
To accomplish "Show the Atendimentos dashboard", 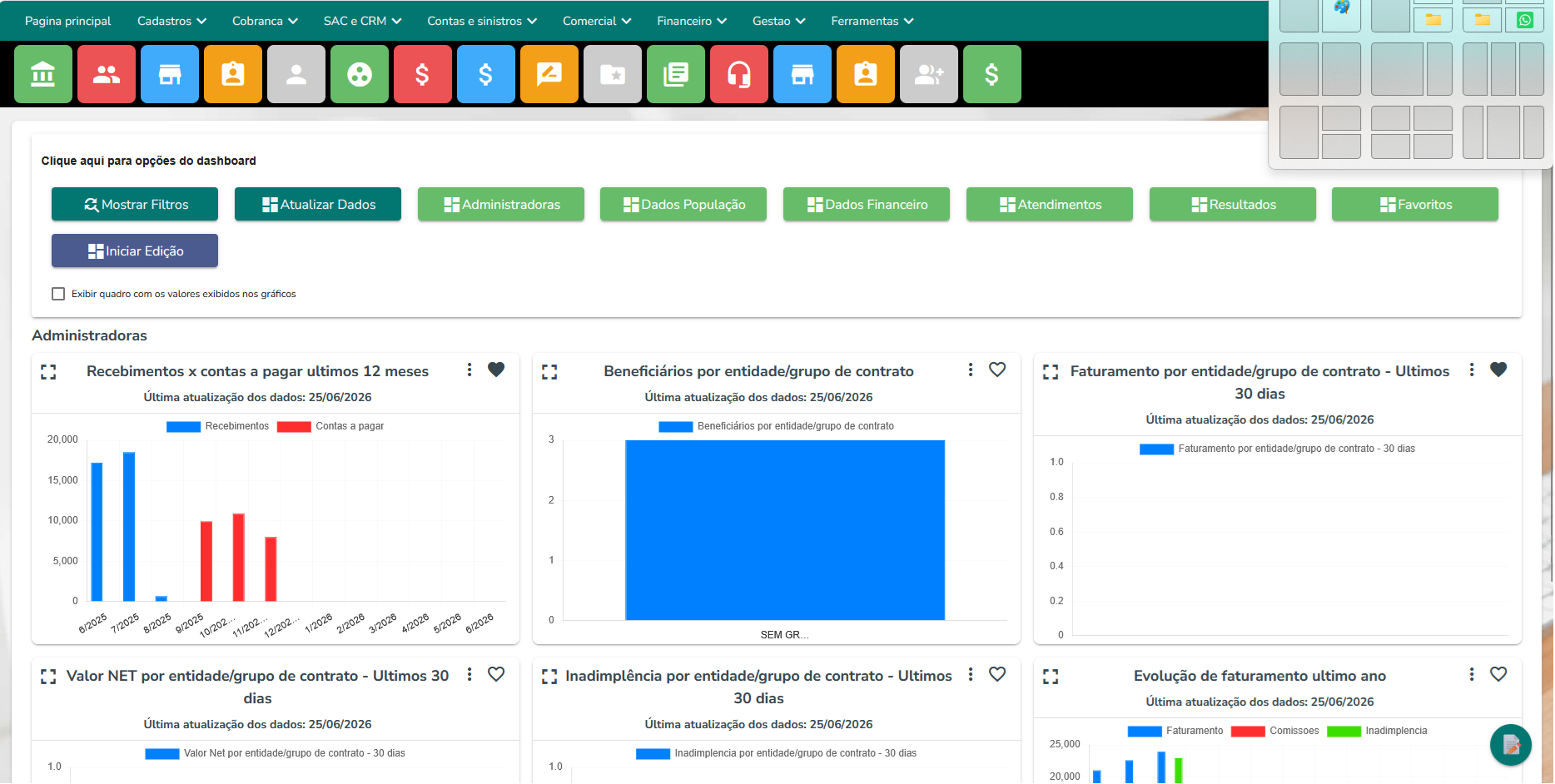I will pyautogui.click(x=1050, y=204).
